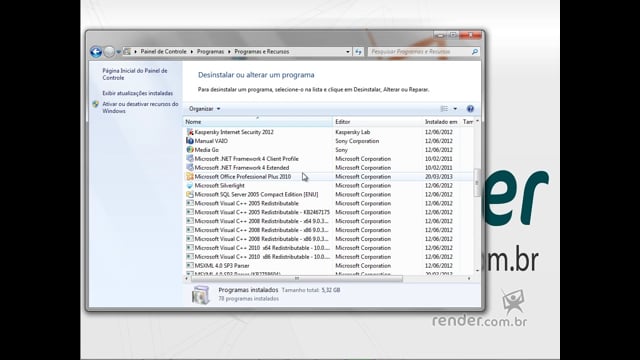Select Programas e Recursos breadcrumb
This screenshot has height=360, width=640.
262,51
